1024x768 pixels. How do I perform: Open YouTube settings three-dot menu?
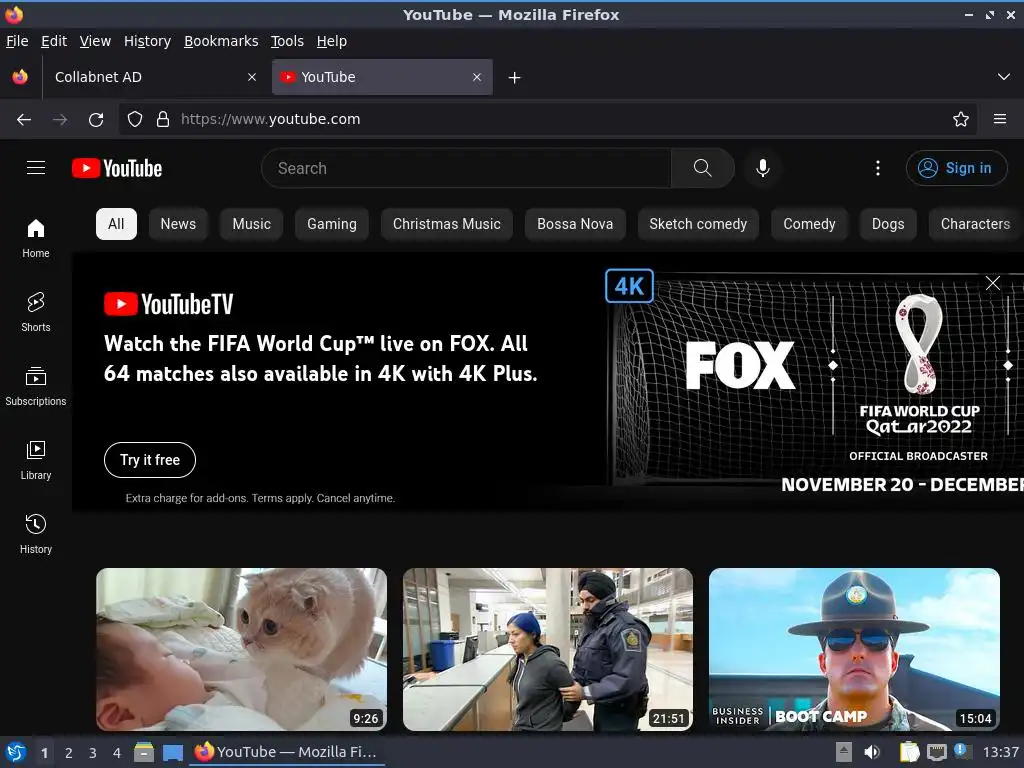pyautogui.click(x=878, y=168)
